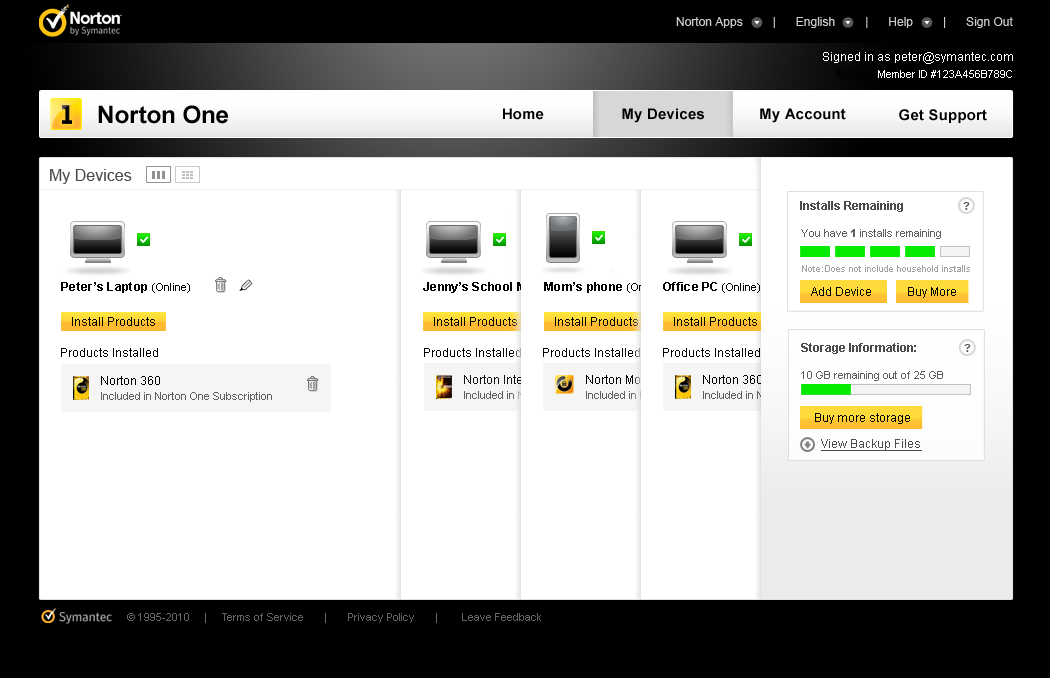Click Buy more storage button

point(861,417)
